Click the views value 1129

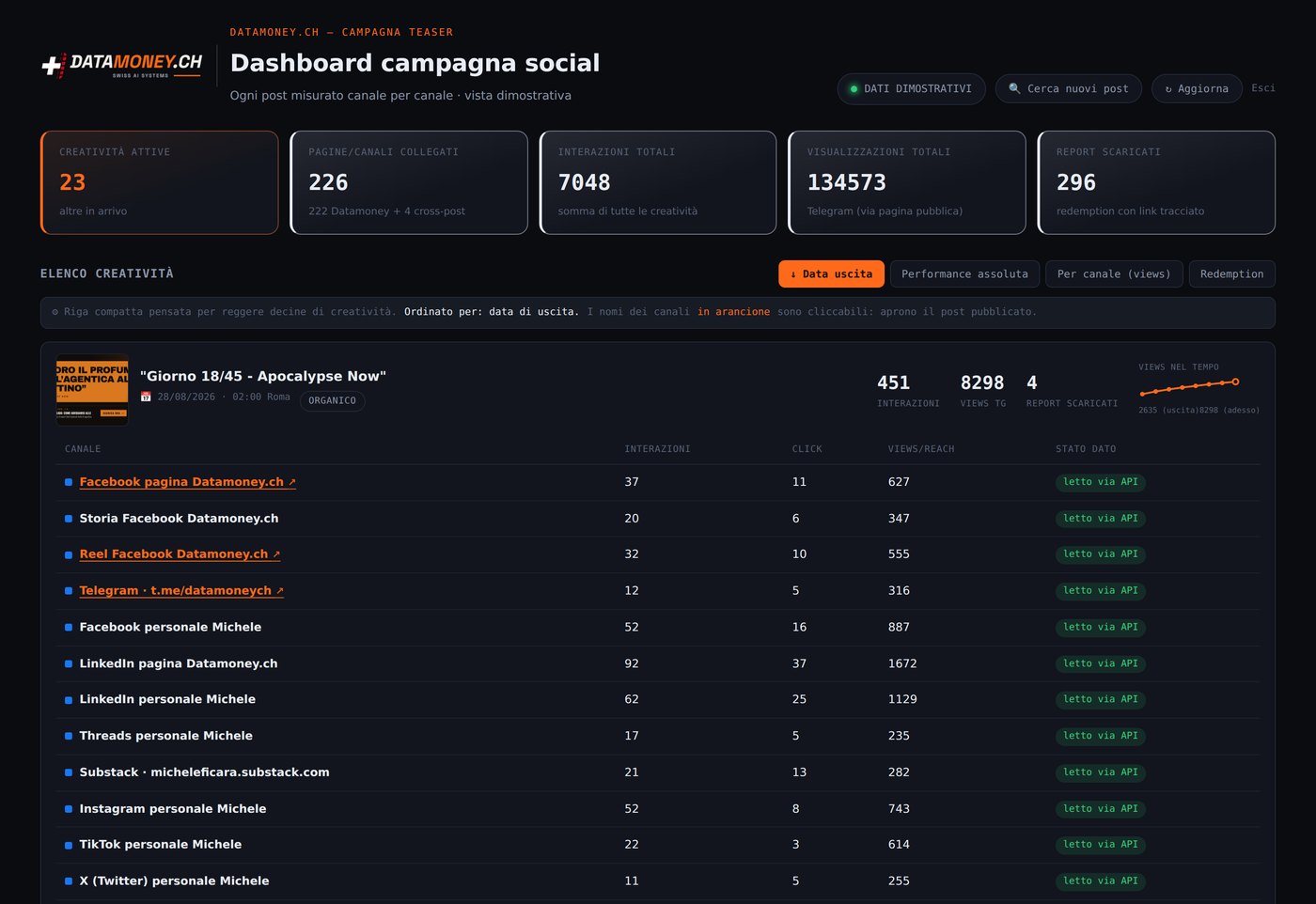[x=902, y=700]
